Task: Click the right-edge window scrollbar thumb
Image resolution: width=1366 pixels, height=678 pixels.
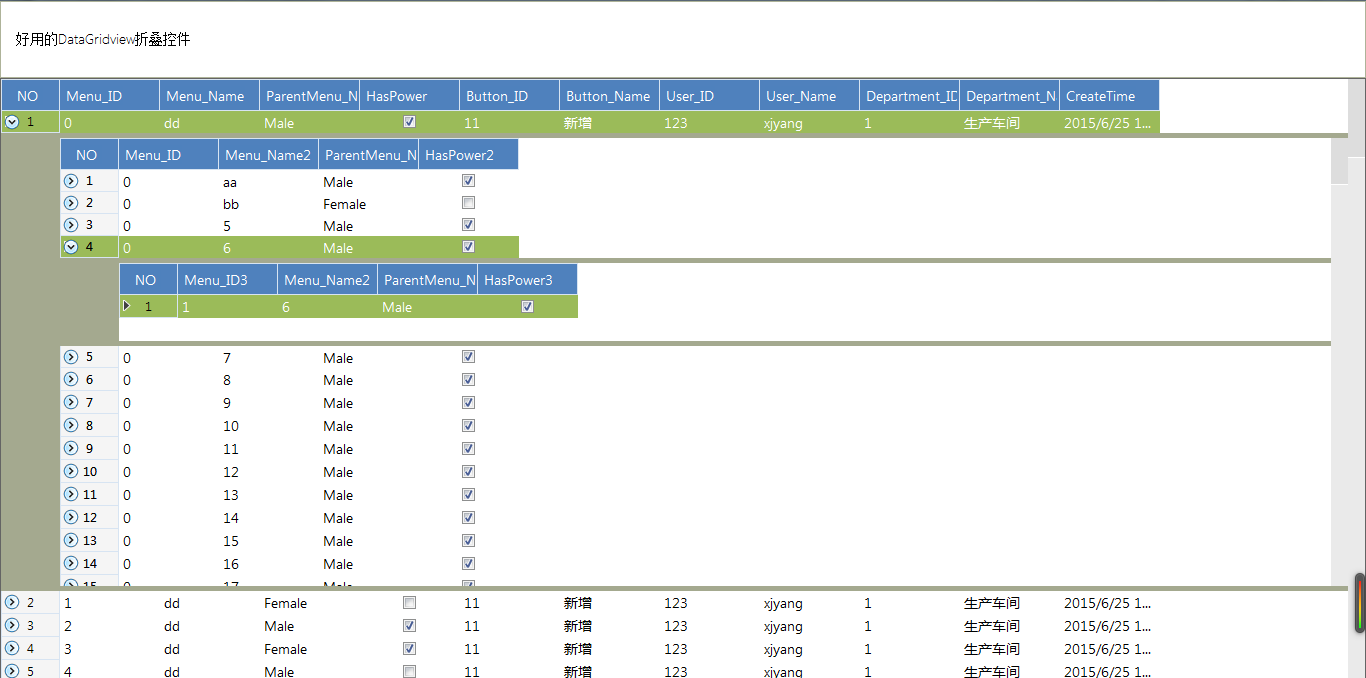Action: [x=1360, y=602]
